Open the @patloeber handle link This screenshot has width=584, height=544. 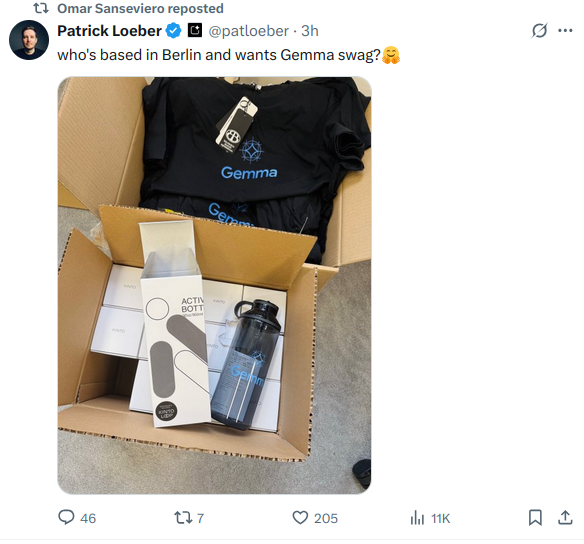[248, 31]
